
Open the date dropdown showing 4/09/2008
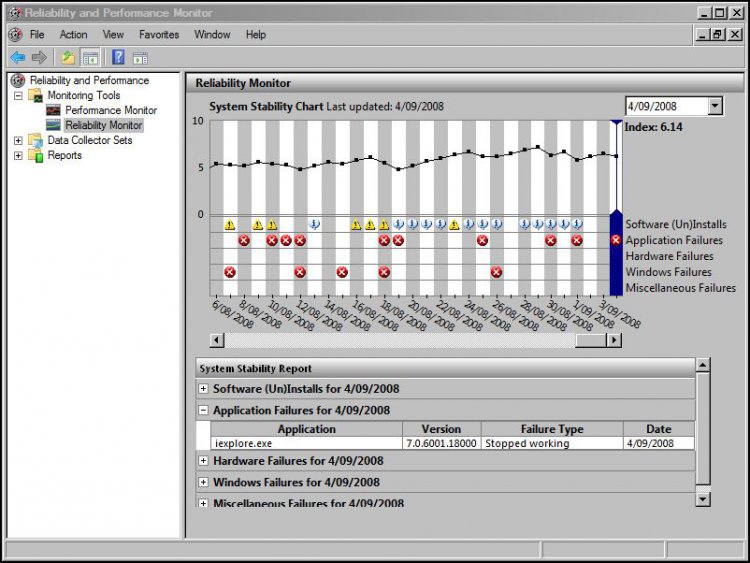[x=715, y=106]
